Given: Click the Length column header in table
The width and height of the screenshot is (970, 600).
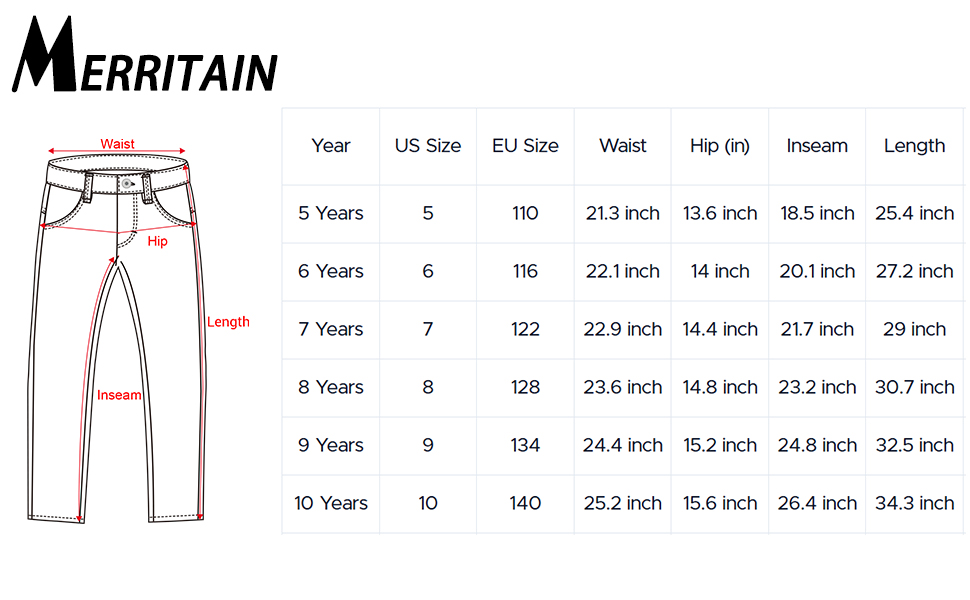Looking at the screenshot, I should coord(914,146).
